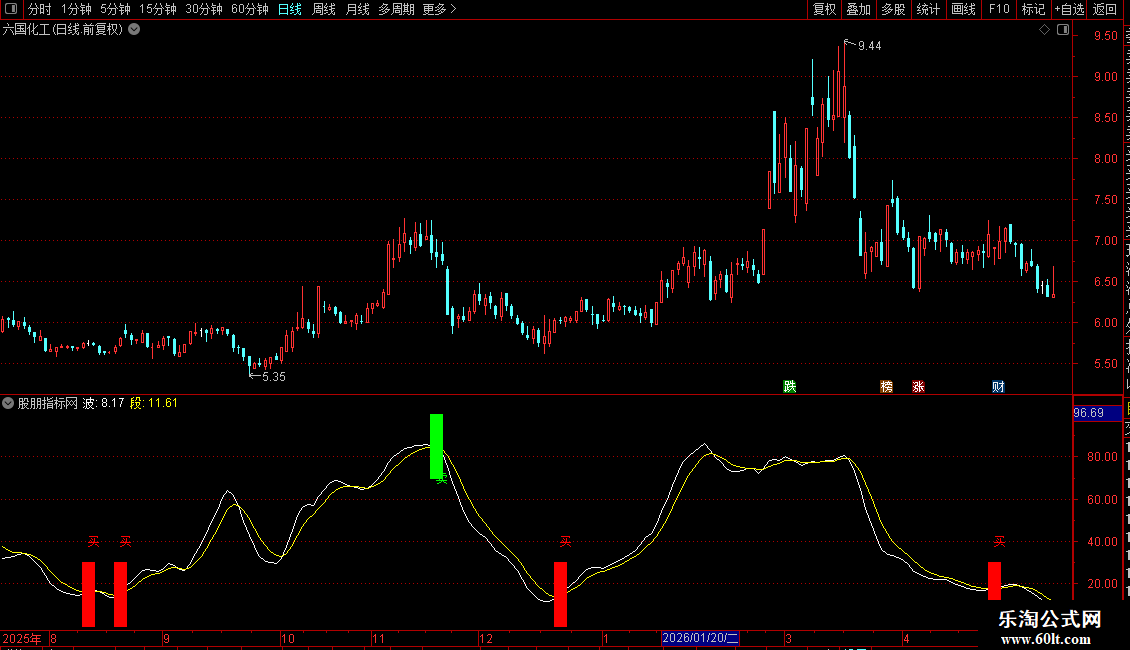Image resolution: width=1130 pixels, height=650 pixels.
Task: Click the first red 买 signal bar
Action: (89, 594)
